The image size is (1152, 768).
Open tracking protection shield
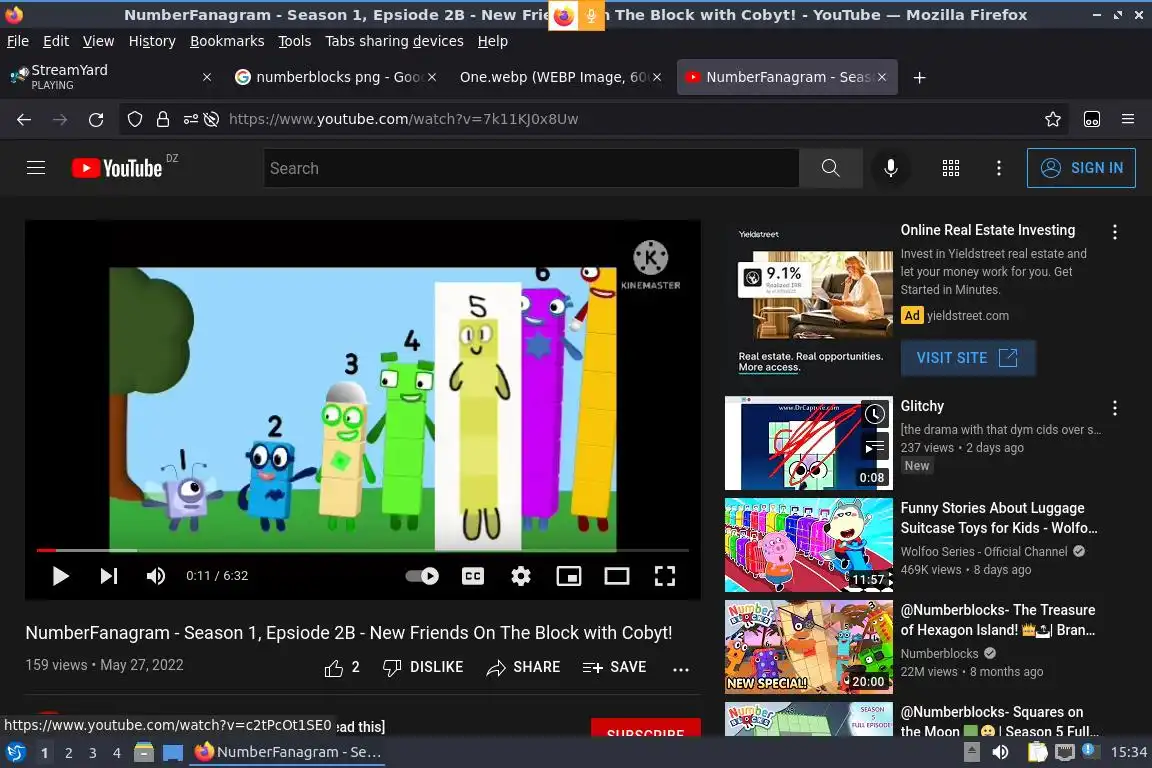[x=134, y=119]
